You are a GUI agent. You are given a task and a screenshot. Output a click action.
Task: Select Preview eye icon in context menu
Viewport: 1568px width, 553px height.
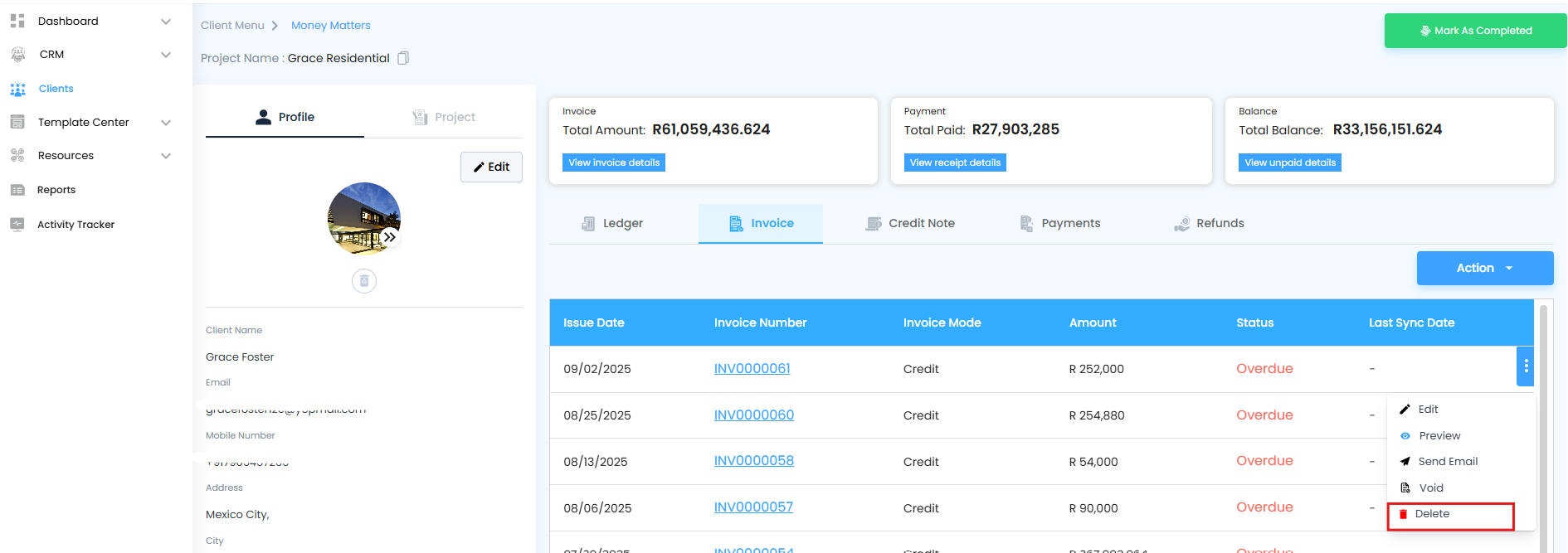pyautogui.click(x=1405, y=436)
